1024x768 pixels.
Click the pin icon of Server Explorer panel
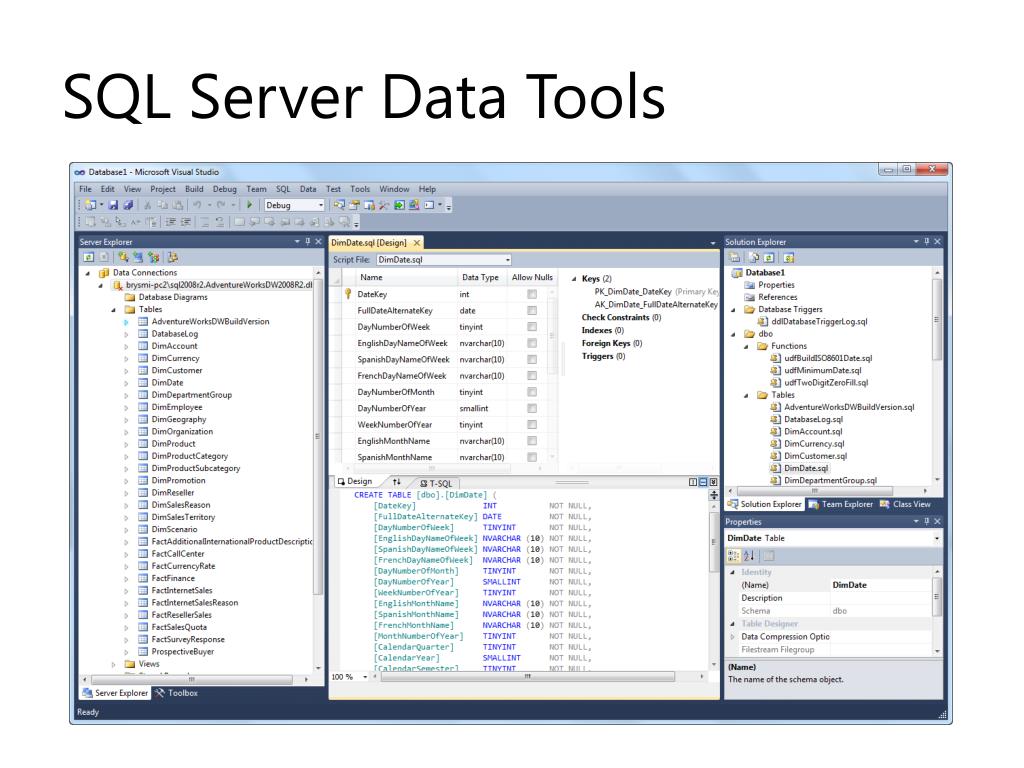[x=308, y=242]
